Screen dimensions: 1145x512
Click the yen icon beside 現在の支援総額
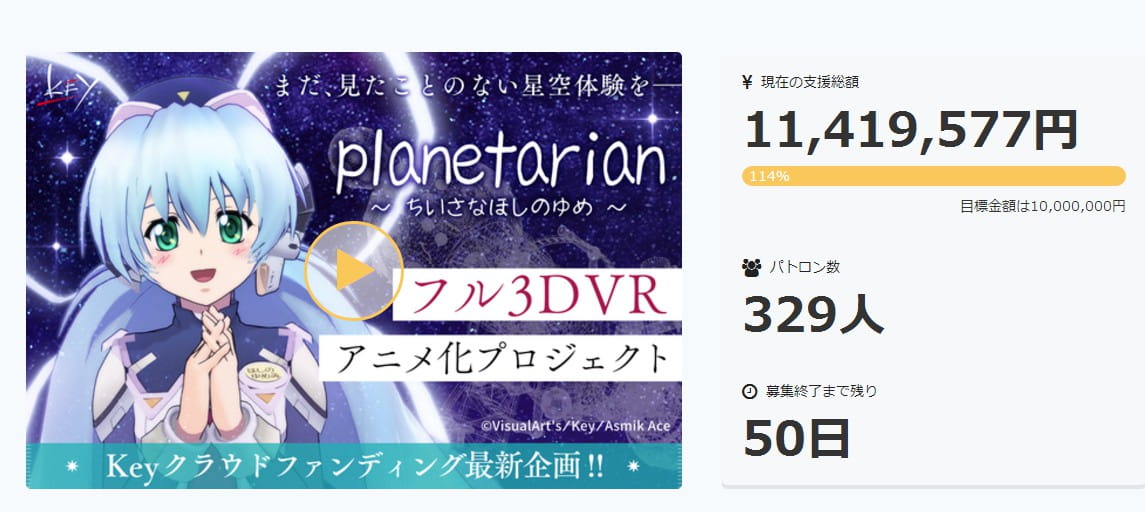tap(747, 82)
